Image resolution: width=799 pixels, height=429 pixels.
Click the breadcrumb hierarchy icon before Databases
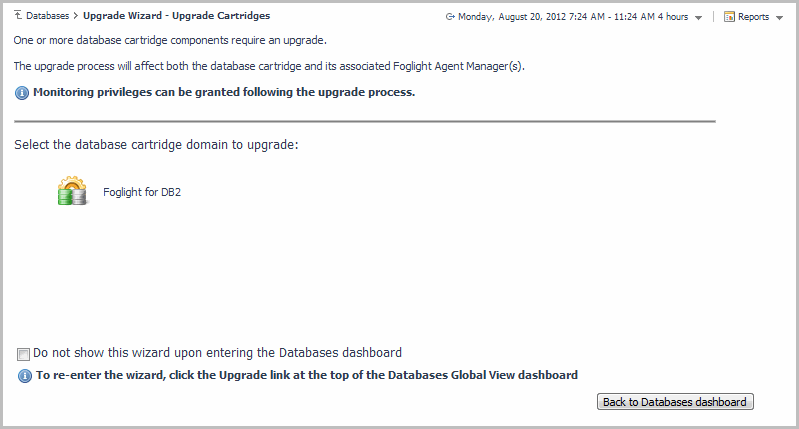coord(18,16)
